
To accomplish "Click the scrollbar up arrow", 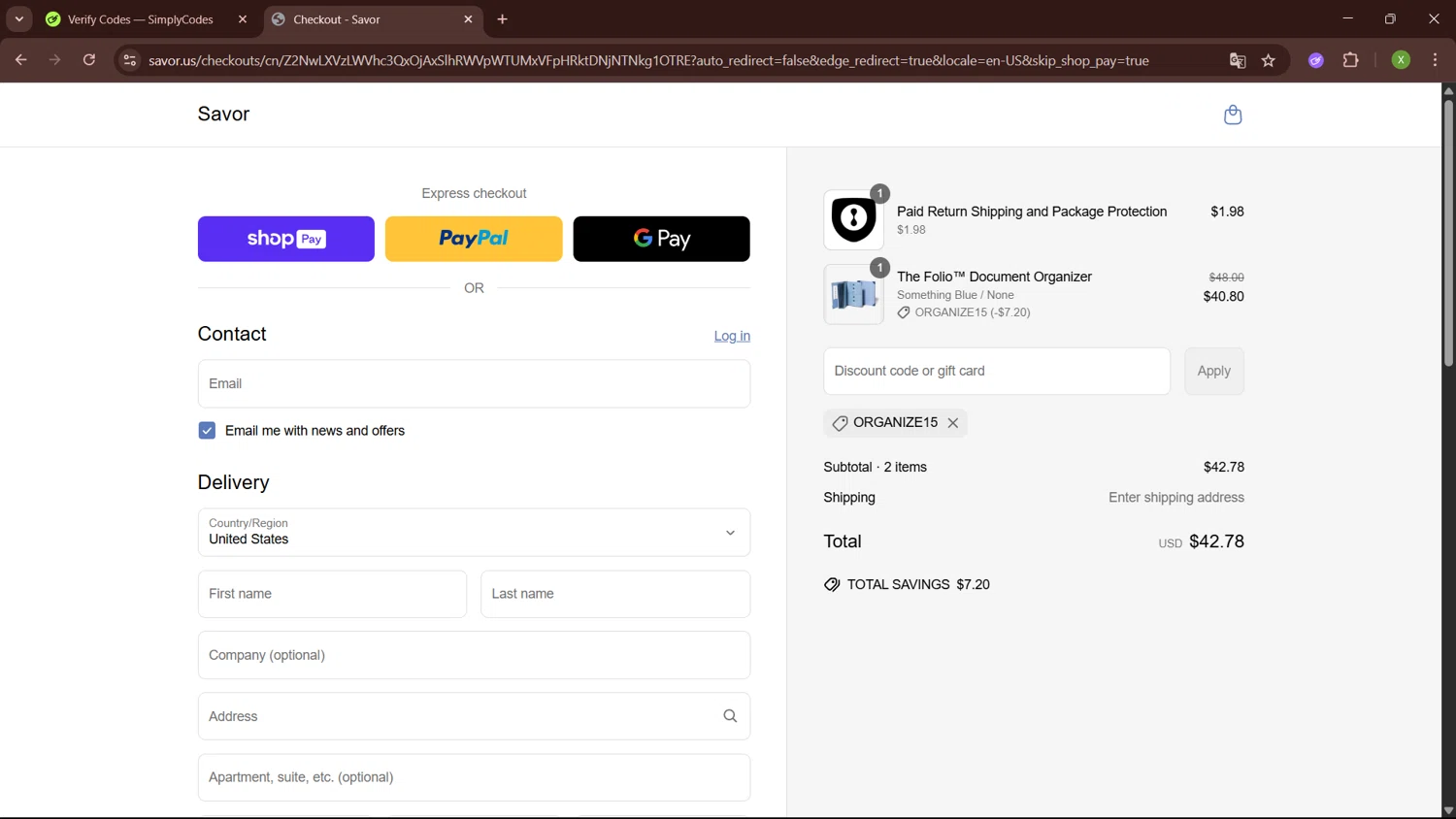I will pyautogui.click(x=1448, y=91).
